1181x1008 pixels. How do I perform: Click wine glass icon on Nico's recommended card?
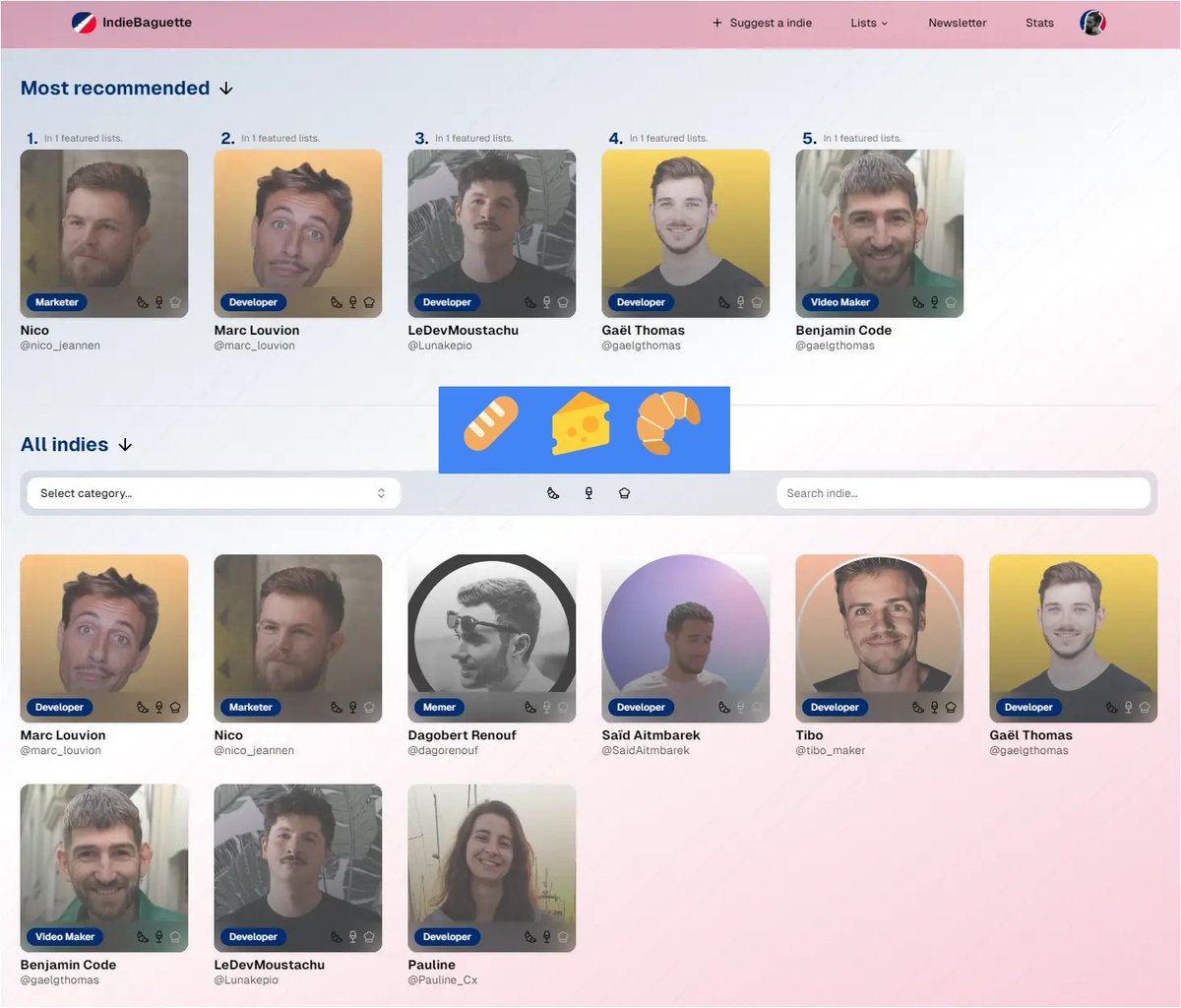tap(159, 302)
